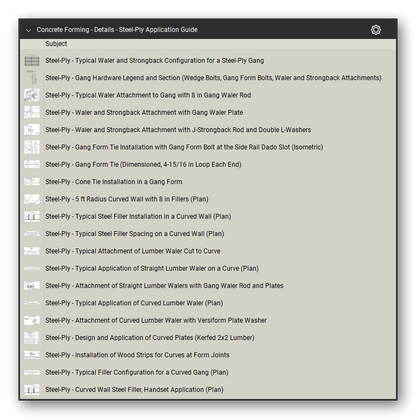This screenshot has height=419, width=416.
Task: Select Cone Tie Installation in a Gang Form
Action: pyautogui.click(x=114, y=182)
